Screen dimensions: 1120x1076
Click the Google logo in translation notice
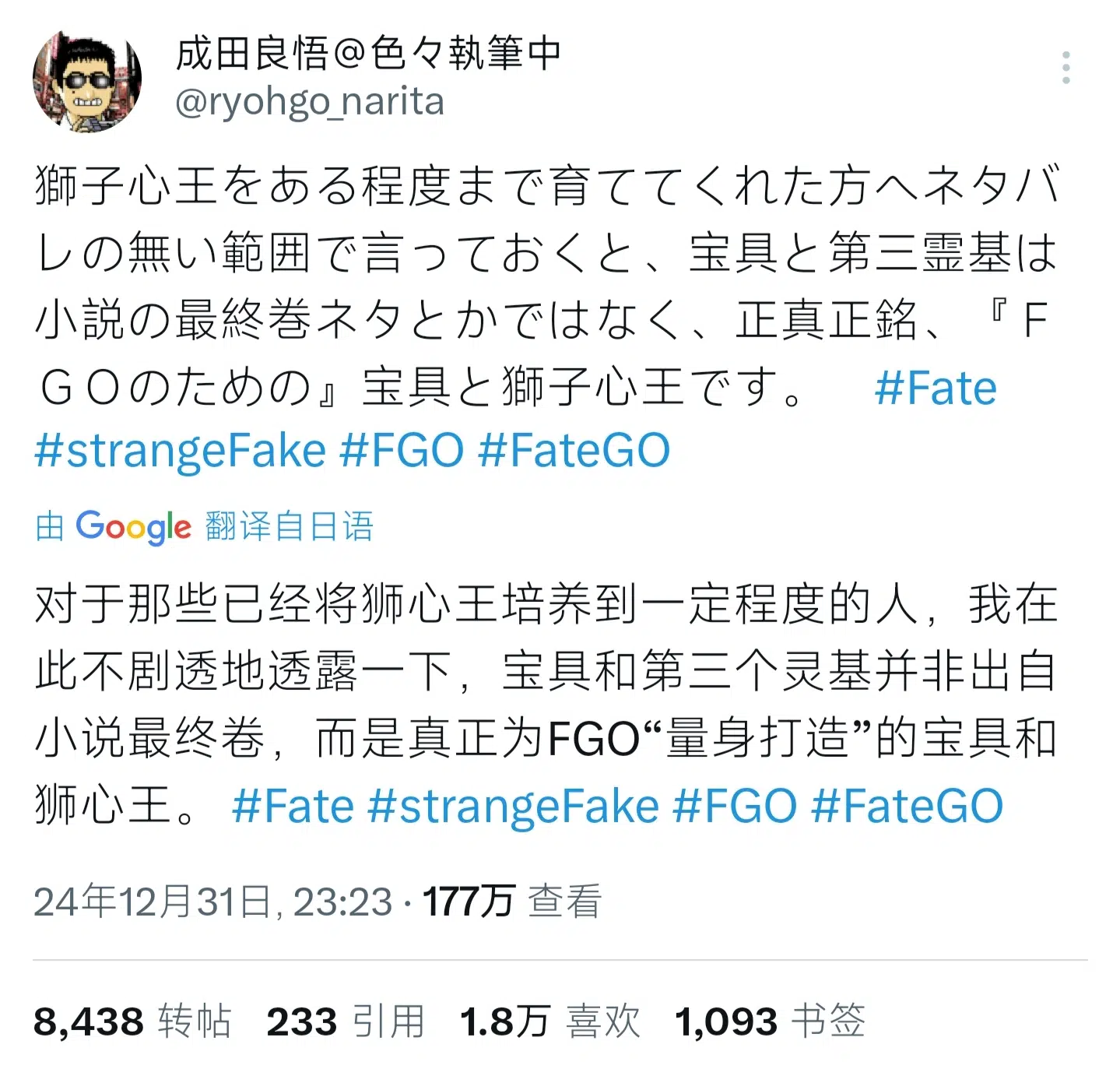133,527
